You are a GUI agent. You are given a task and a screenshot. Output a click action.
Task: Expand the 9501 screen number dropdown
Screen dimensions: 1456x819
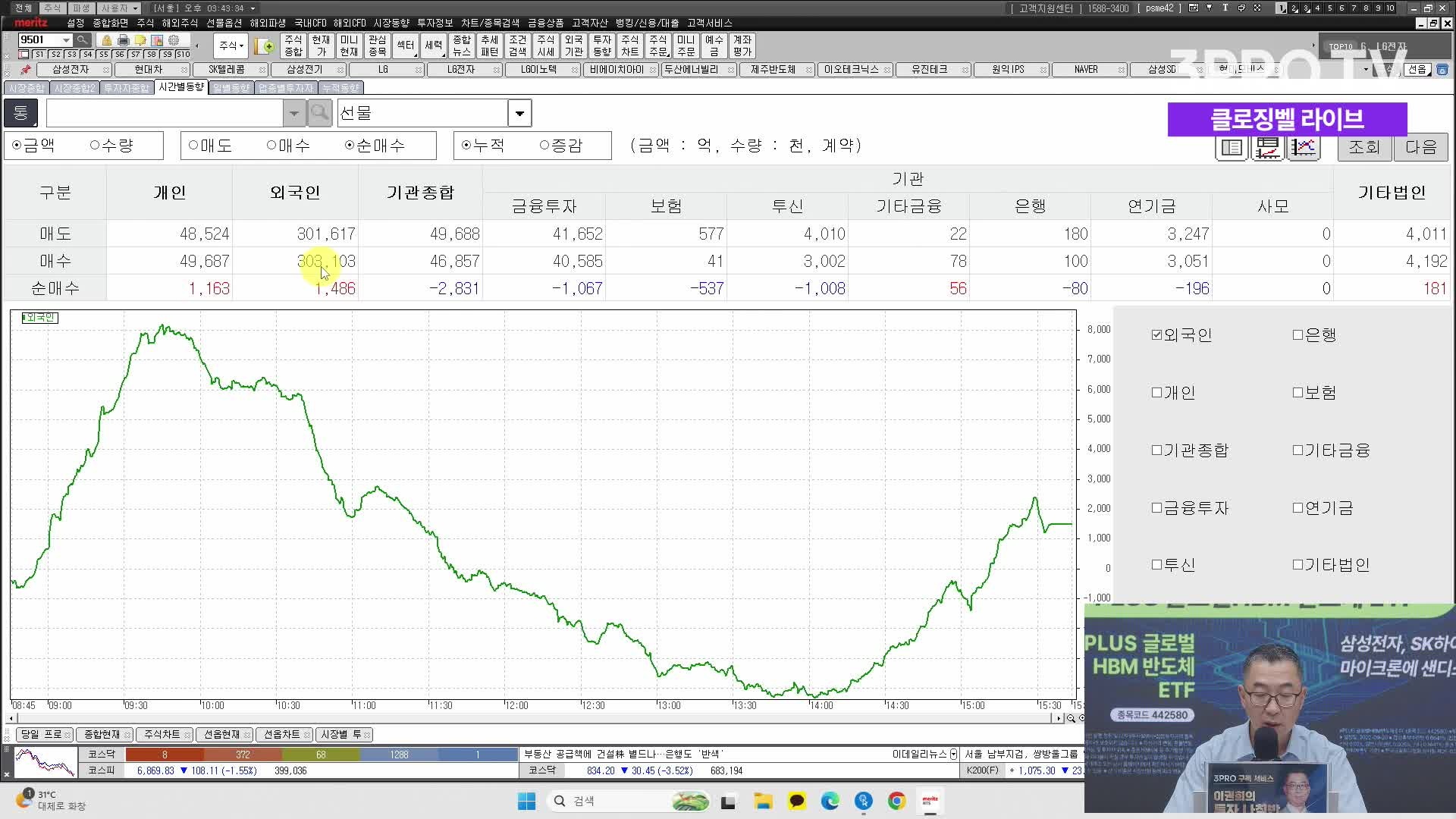(66, 40)
